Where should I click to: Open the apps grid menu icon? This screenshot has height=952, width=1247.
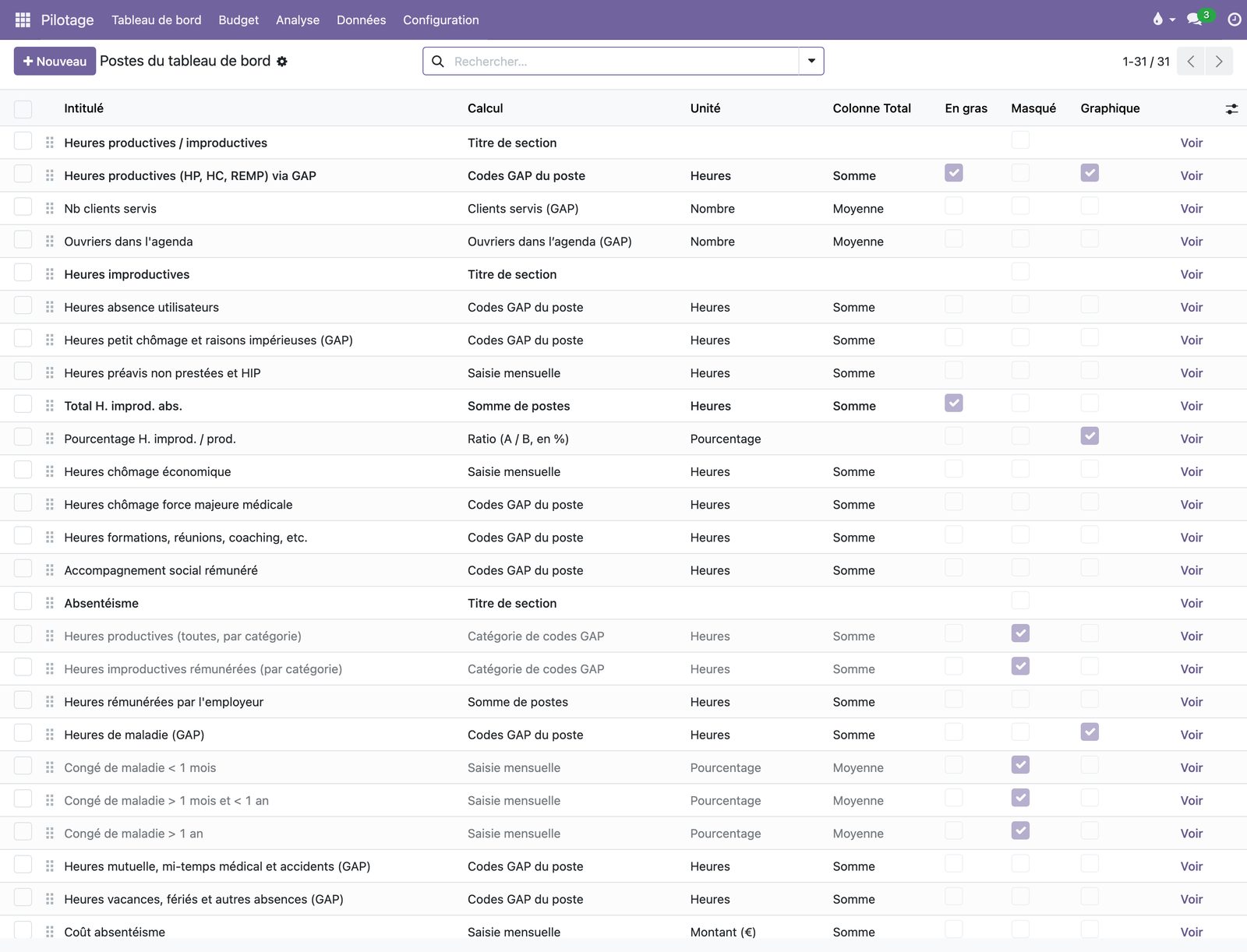point(23,19)
